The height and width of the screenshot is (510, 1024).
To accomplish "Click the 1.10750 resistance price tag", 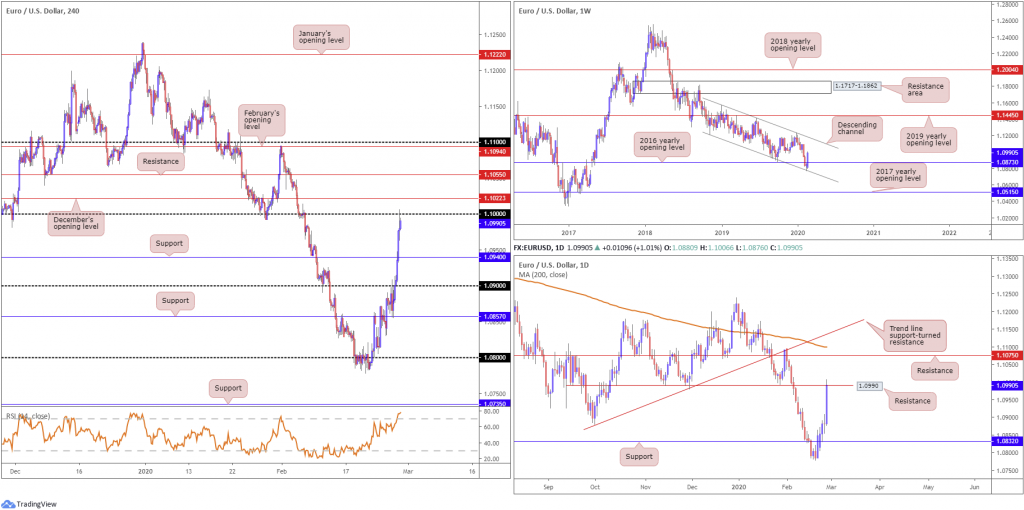I will (x=1006, y=356).
